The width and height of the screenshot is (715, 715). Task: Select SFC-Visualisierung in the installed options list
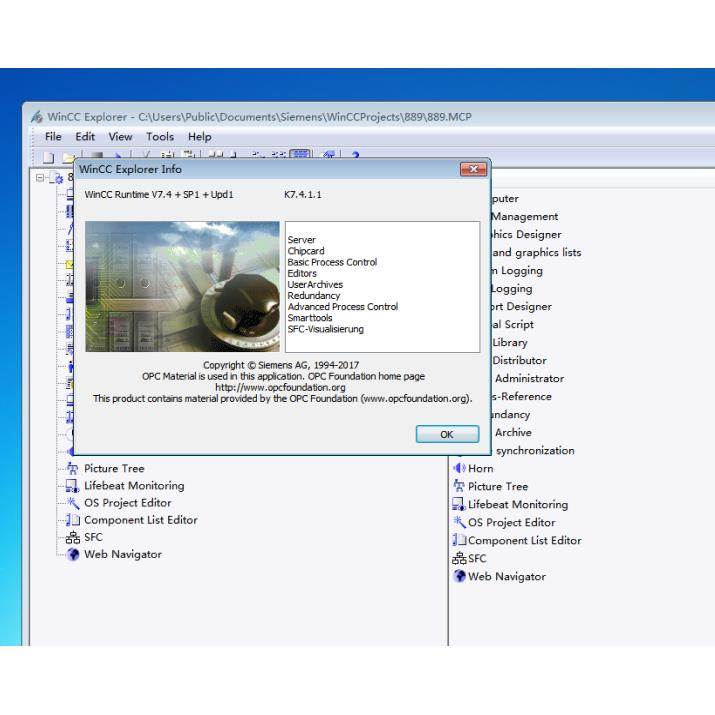(326, 329)
